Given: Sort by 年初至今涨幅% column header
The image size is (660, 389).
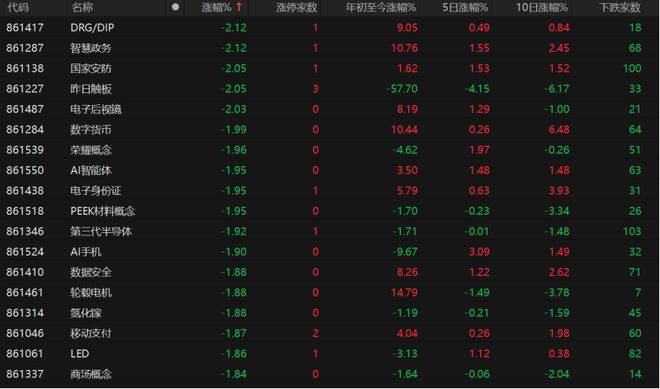Looking at the screenshot, I should pos(381,8).
